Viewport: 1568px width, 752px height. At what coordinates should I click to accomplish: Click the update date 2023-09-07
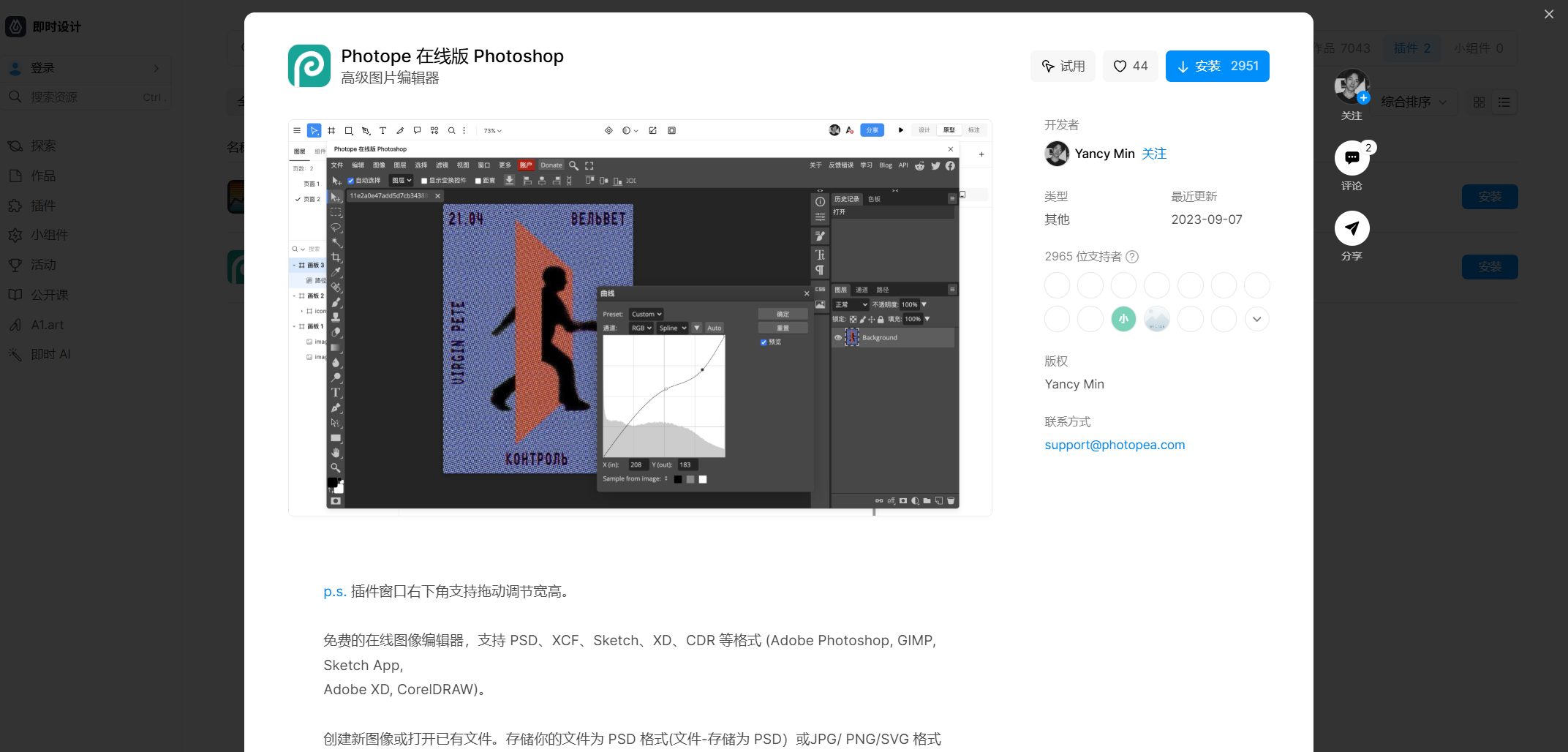click(x=1207, y=219)
